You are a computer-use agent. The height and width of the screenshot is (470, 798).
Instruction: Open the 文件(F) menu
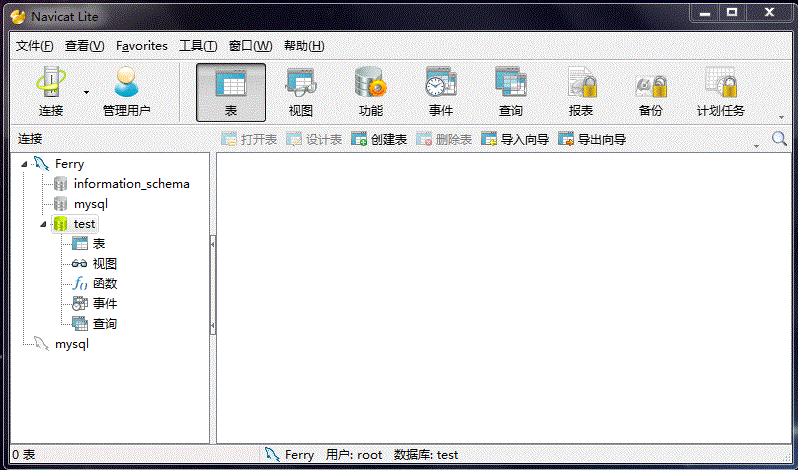[34, 46]
